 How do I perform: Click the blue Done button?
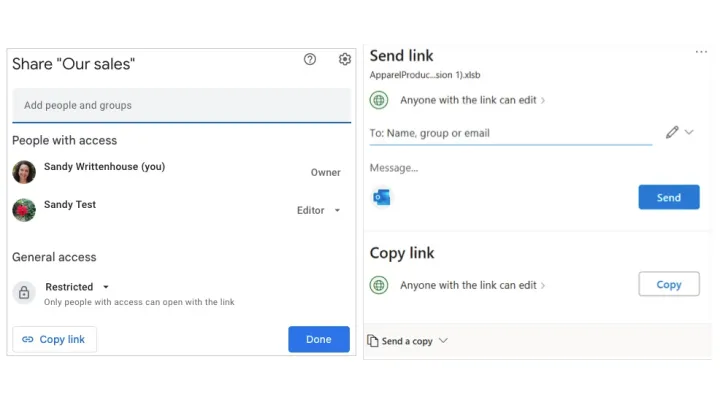318,339
